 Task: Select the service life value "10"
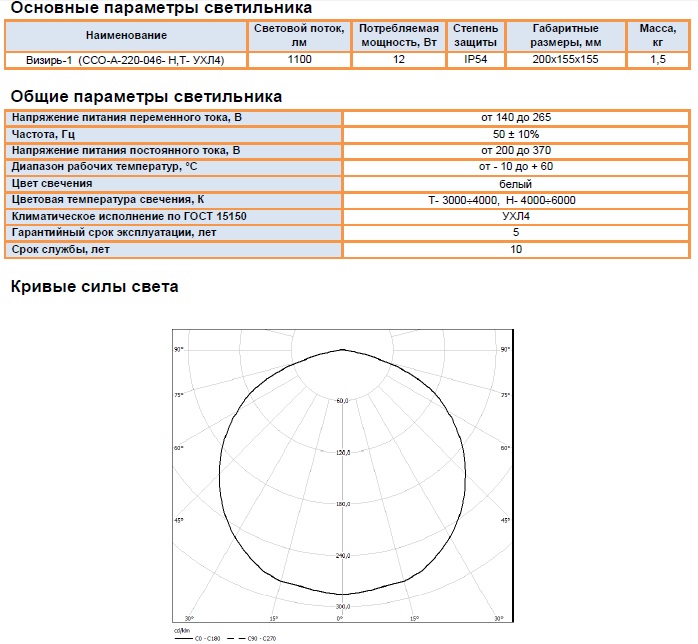pos(516,249)
